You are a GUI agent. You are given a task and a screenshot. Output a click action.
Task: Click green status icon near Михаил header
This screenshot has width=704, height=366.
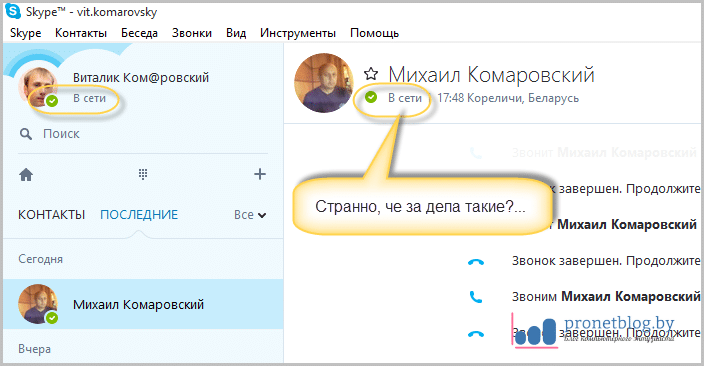pos(371,97)
